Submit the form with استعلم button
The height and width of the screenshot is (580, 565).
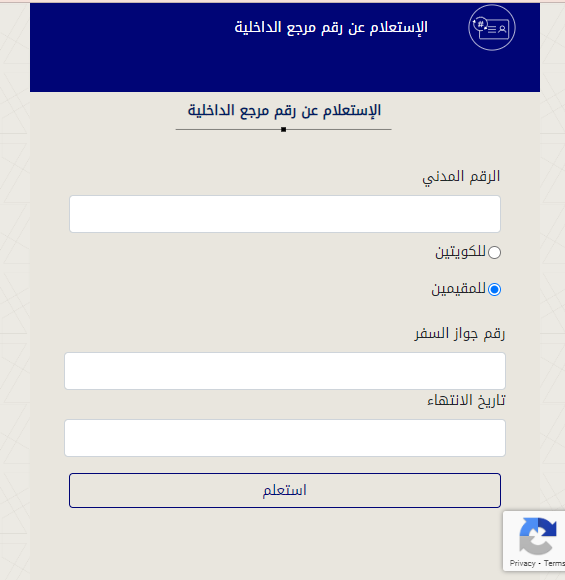[285, 490]
